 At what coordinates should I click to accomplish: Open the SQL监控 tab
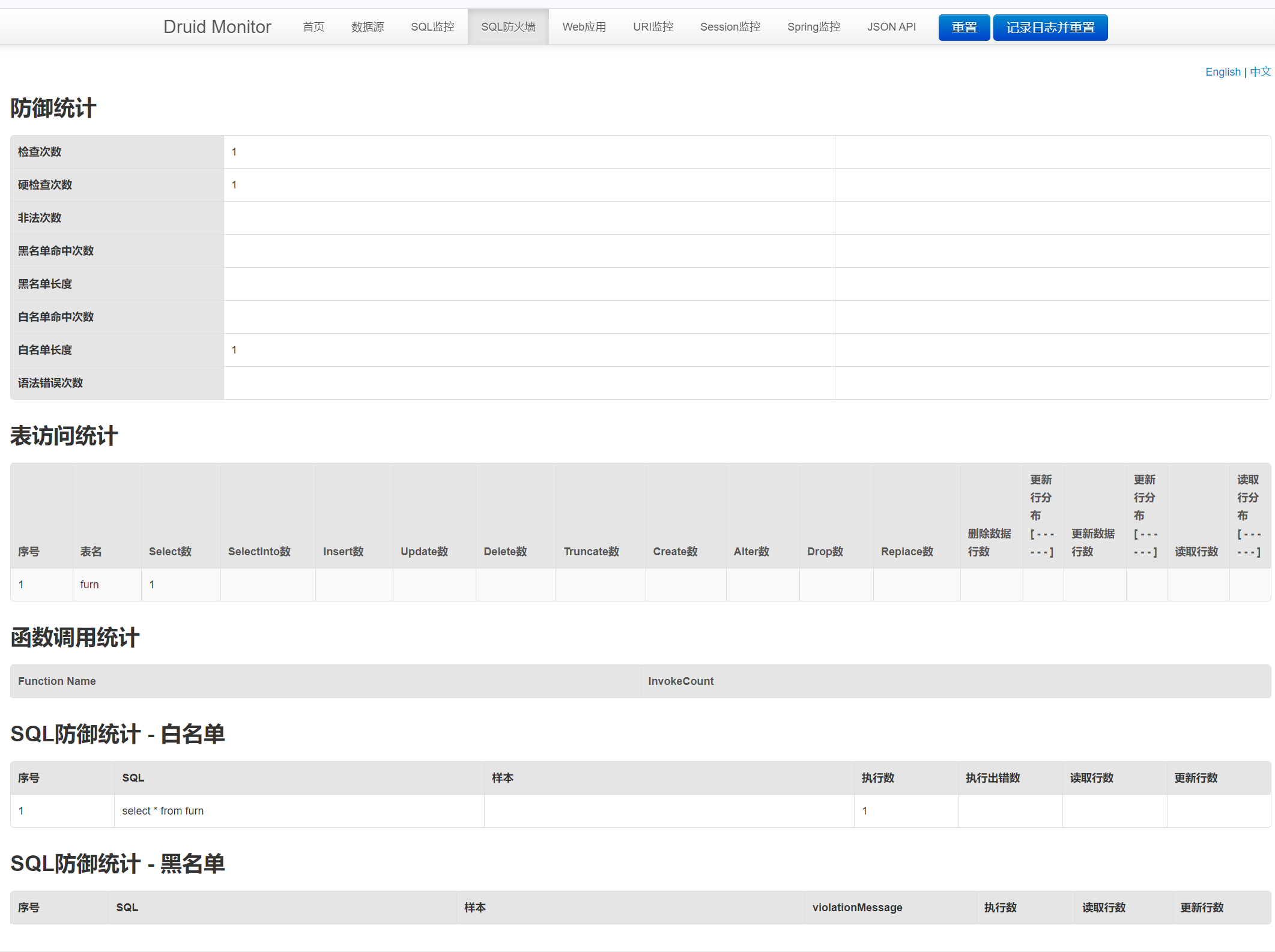(432, 27)
